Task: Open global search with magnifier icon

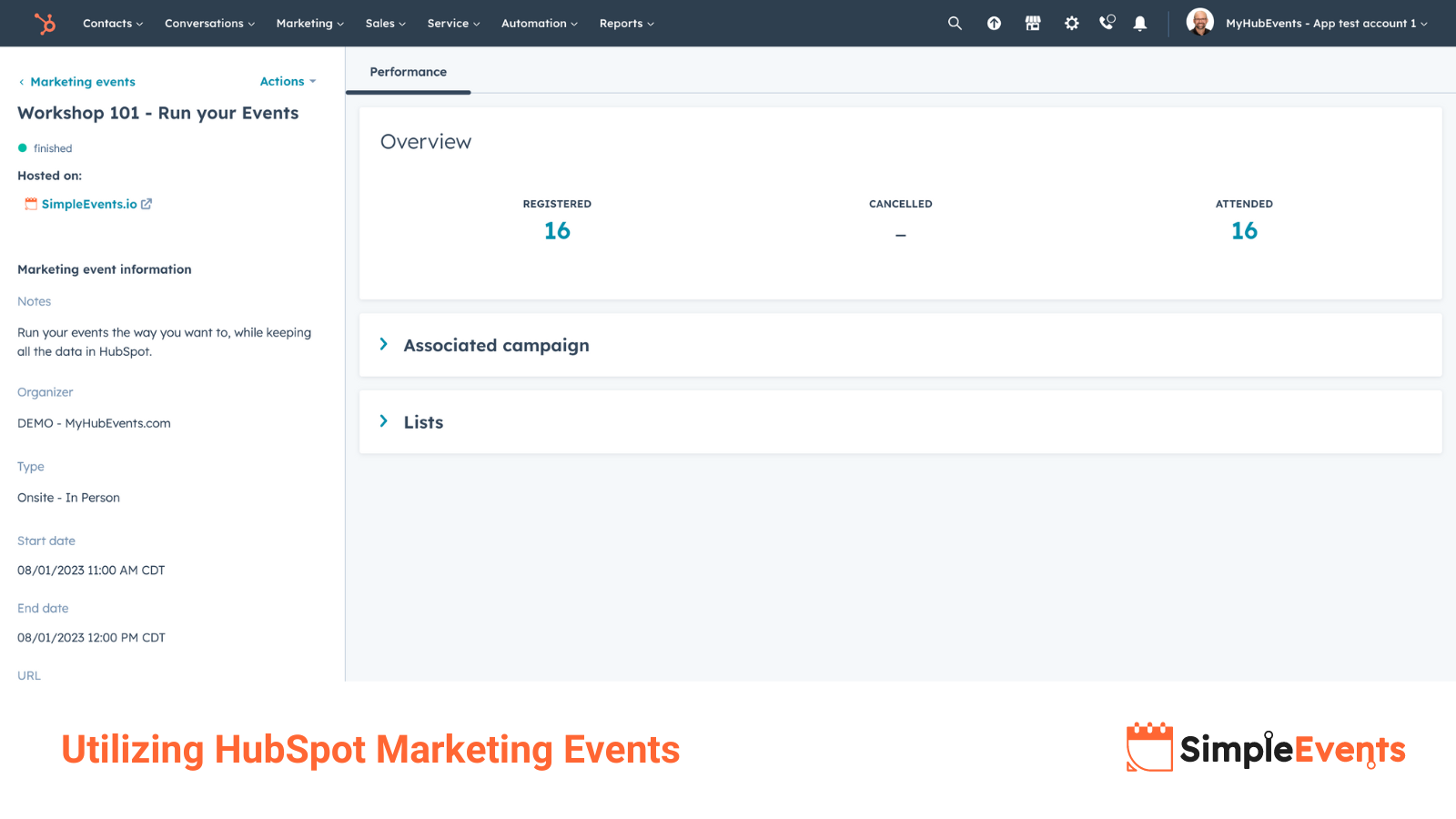Action: (x=955, y=23)
